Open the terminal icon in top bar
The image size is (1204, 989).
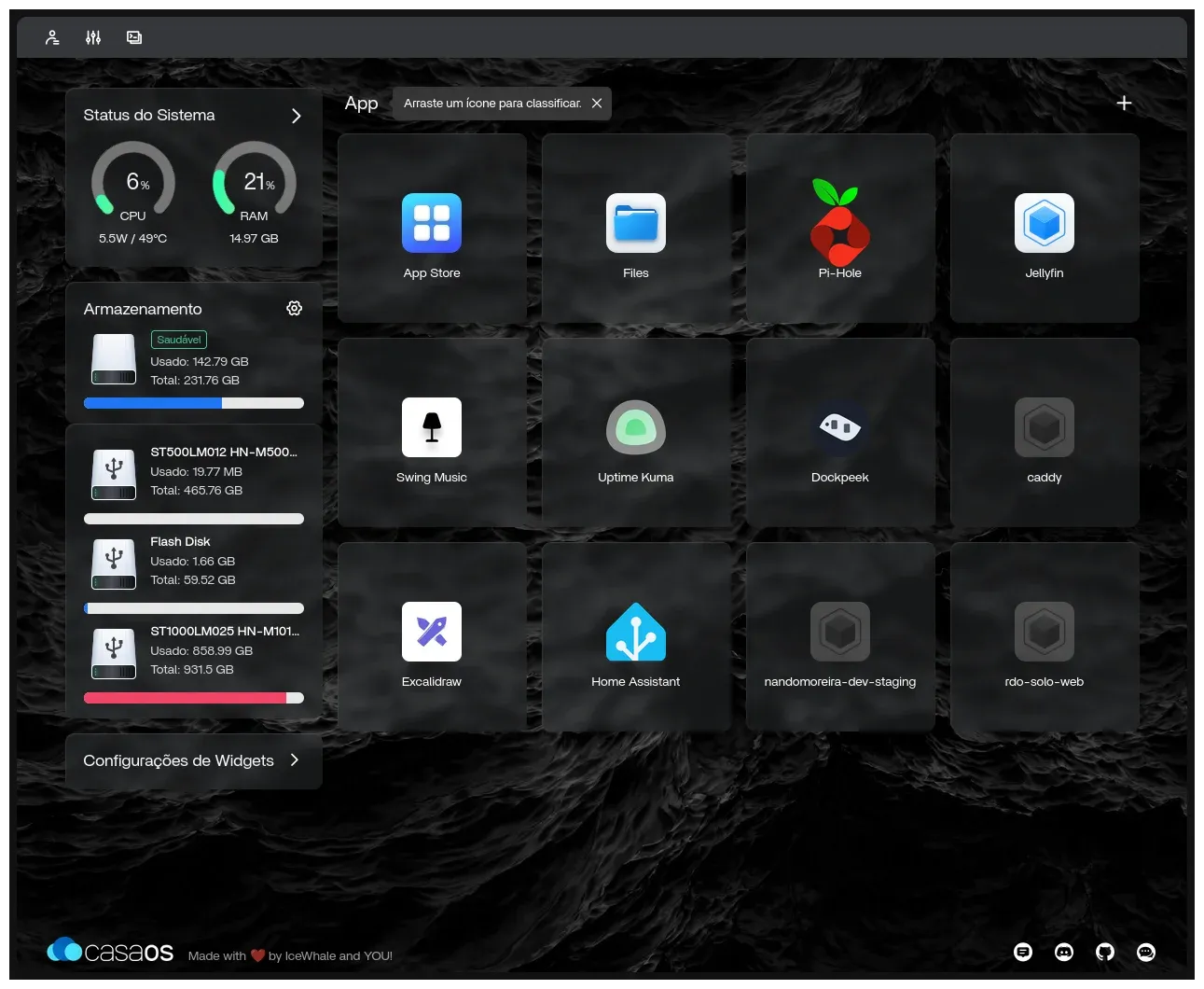click(x=134, y=37)
